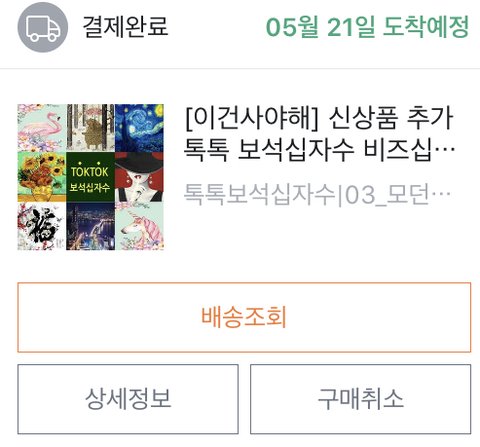Viewport: 480px width, 447px height.
Task: Select the night city bridge tile
Action: pos(90,226)
